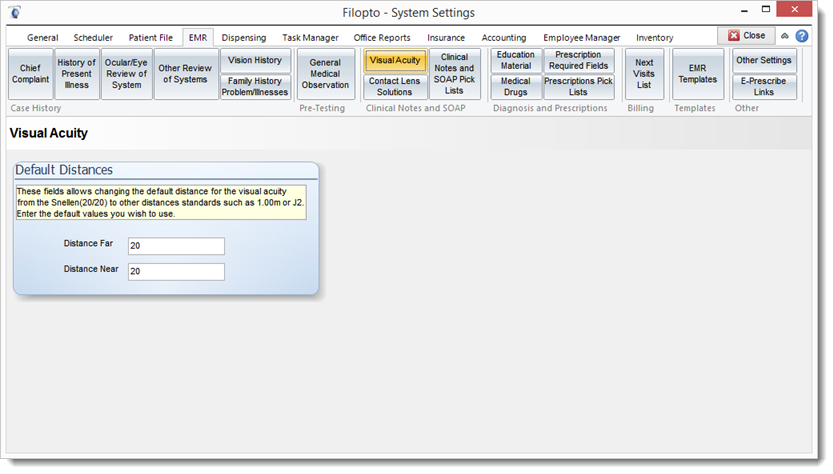Open Other Review of Systems

click(185, 74)
